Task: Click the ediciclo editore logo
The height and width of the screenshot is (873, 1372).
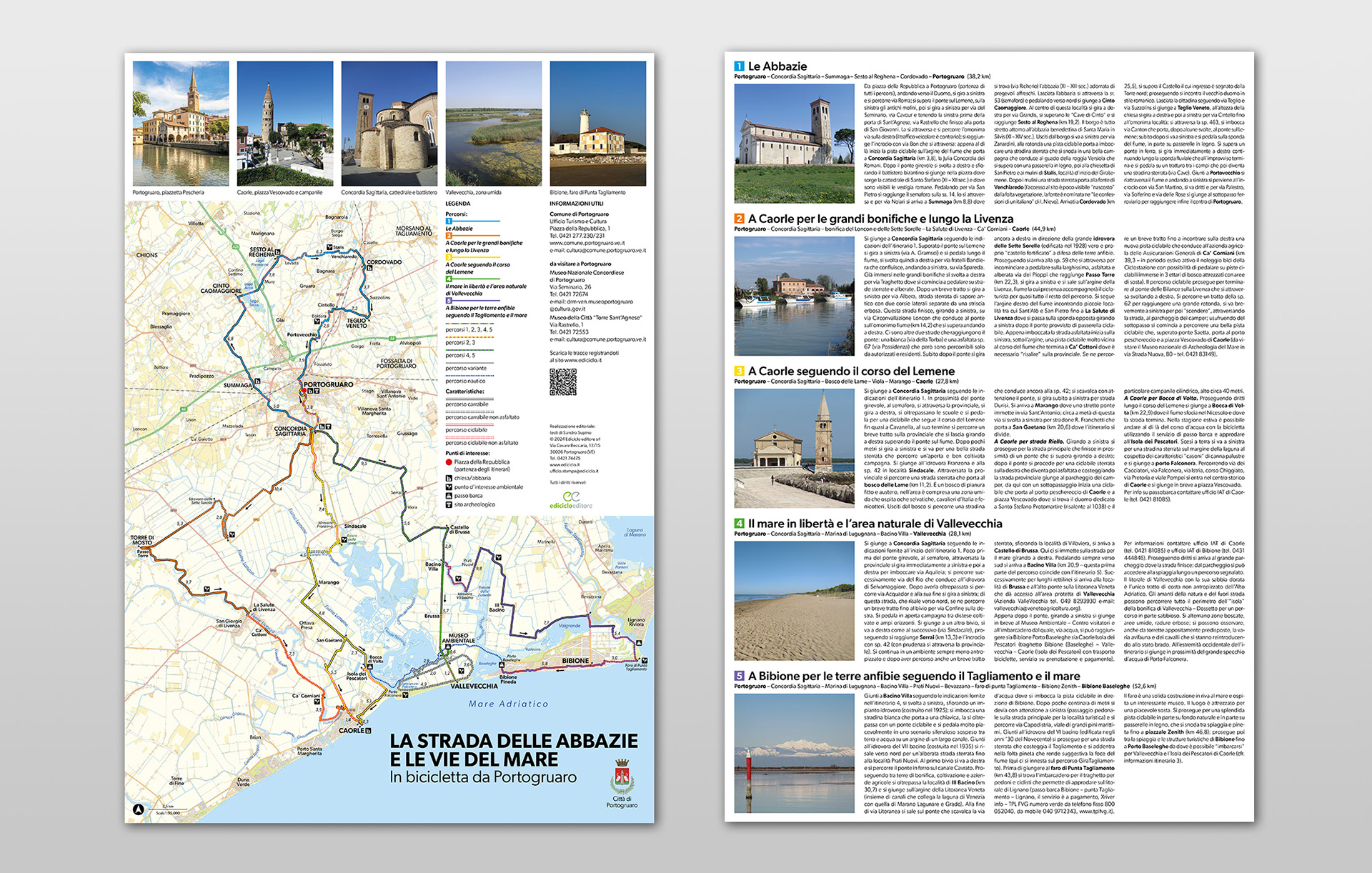Action: click(571, 500)
